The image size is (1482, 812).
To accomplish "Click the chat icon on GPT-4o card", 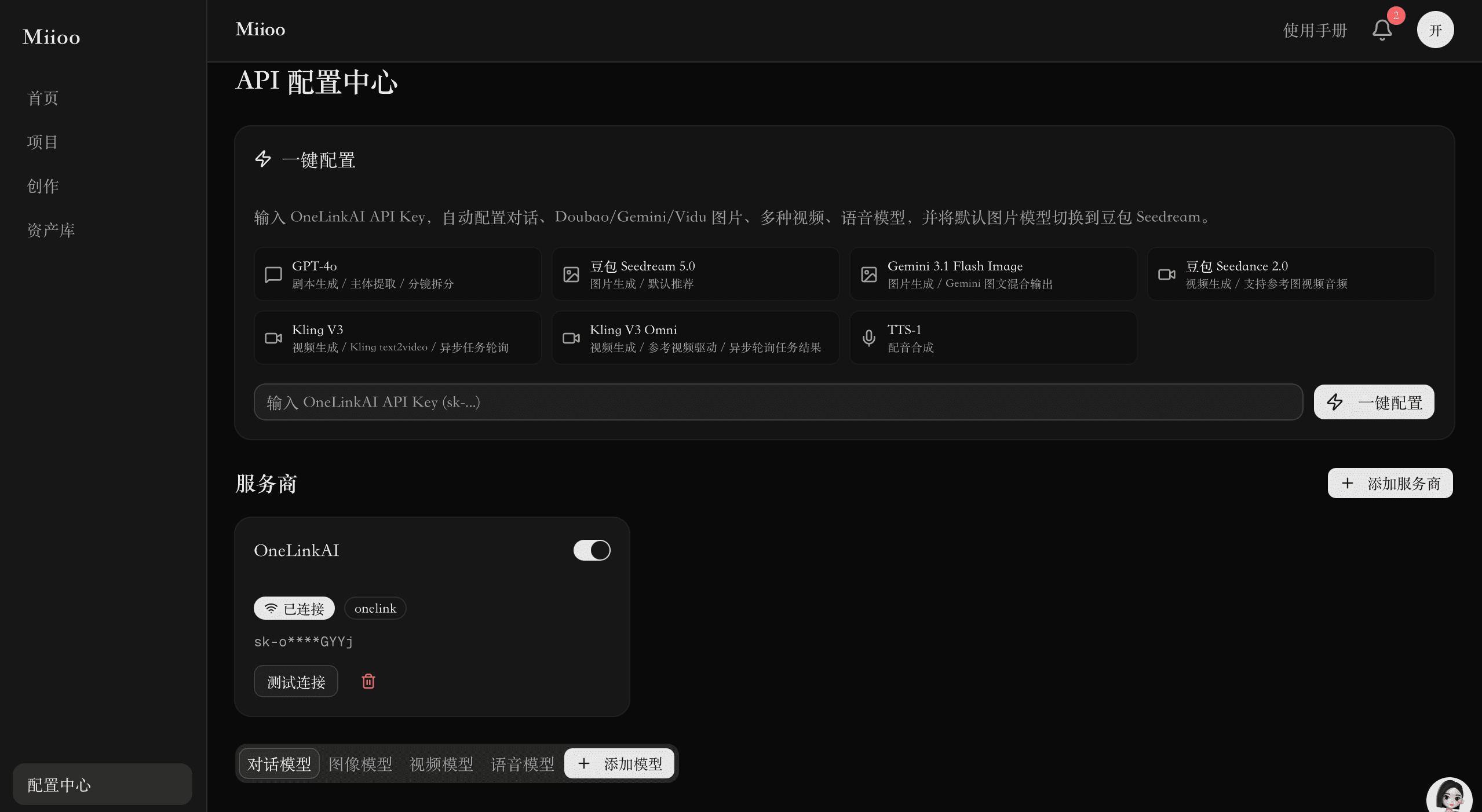I will tap(273, 275).
